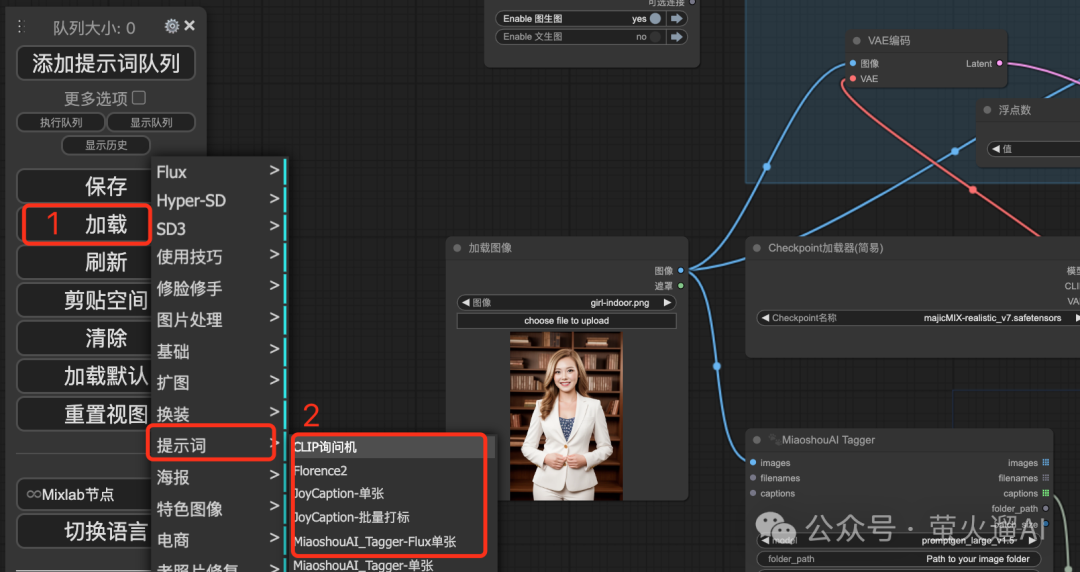The height and width of the screenshot is (572, 1080).
Task: Open the 使用技巧 submenu
Action: pyautogui.click(x=218, y=257)
